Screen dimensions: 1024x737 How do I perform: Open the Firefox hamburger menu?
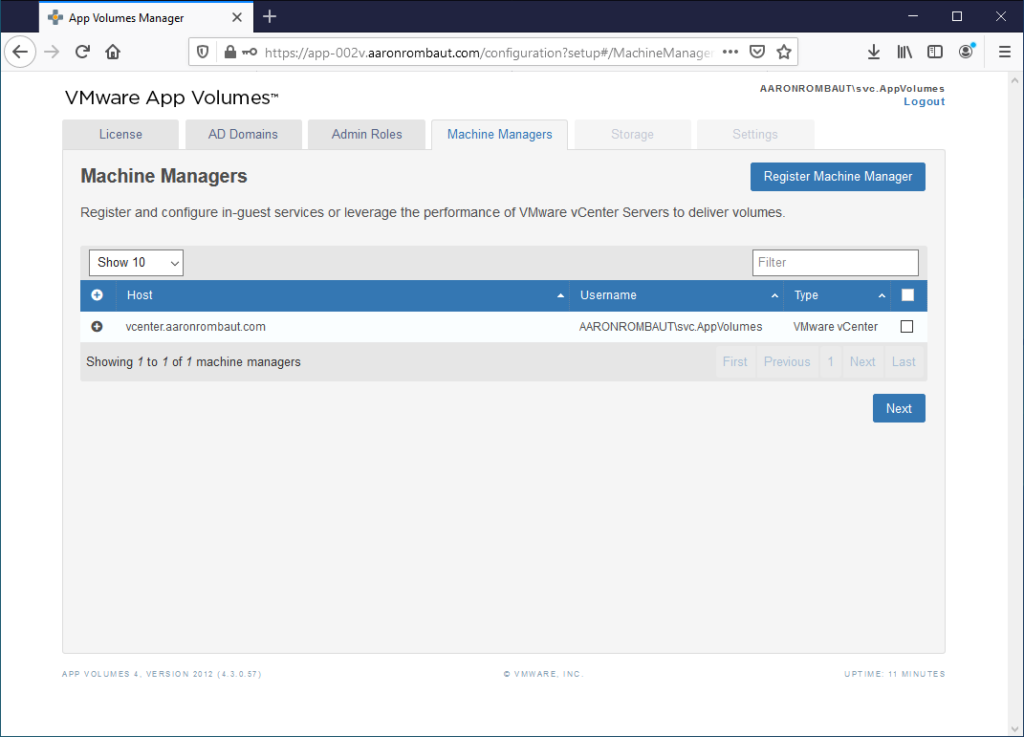(x=1004, y=52)
